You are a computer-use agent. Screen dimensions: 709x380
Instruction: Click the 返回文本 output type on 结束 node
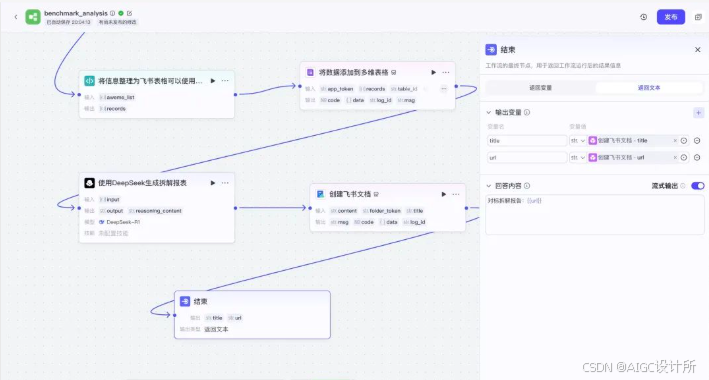click(216, 329)
